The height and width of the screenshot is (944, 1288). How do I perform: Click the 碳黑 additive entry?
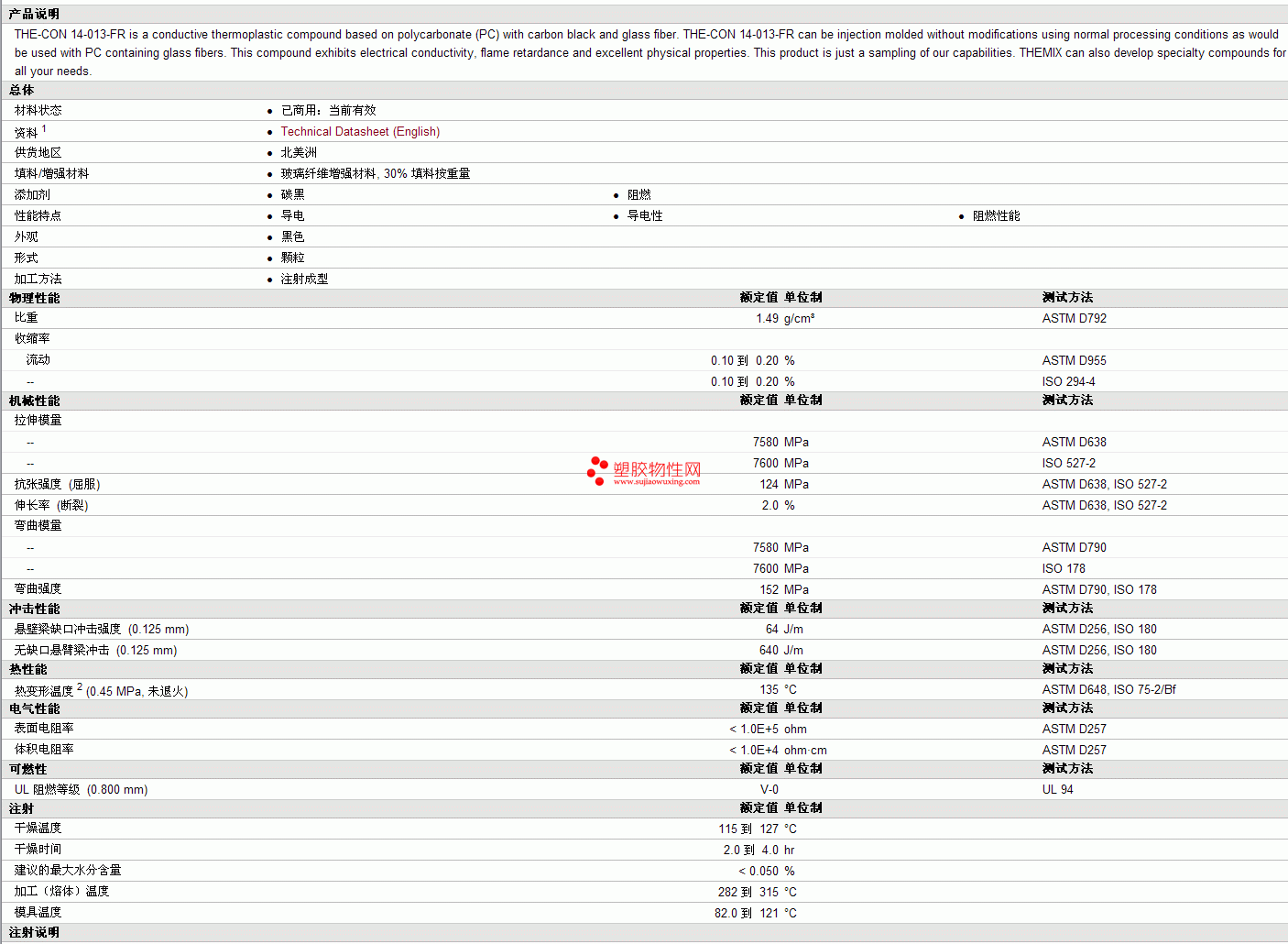point(292,194)
